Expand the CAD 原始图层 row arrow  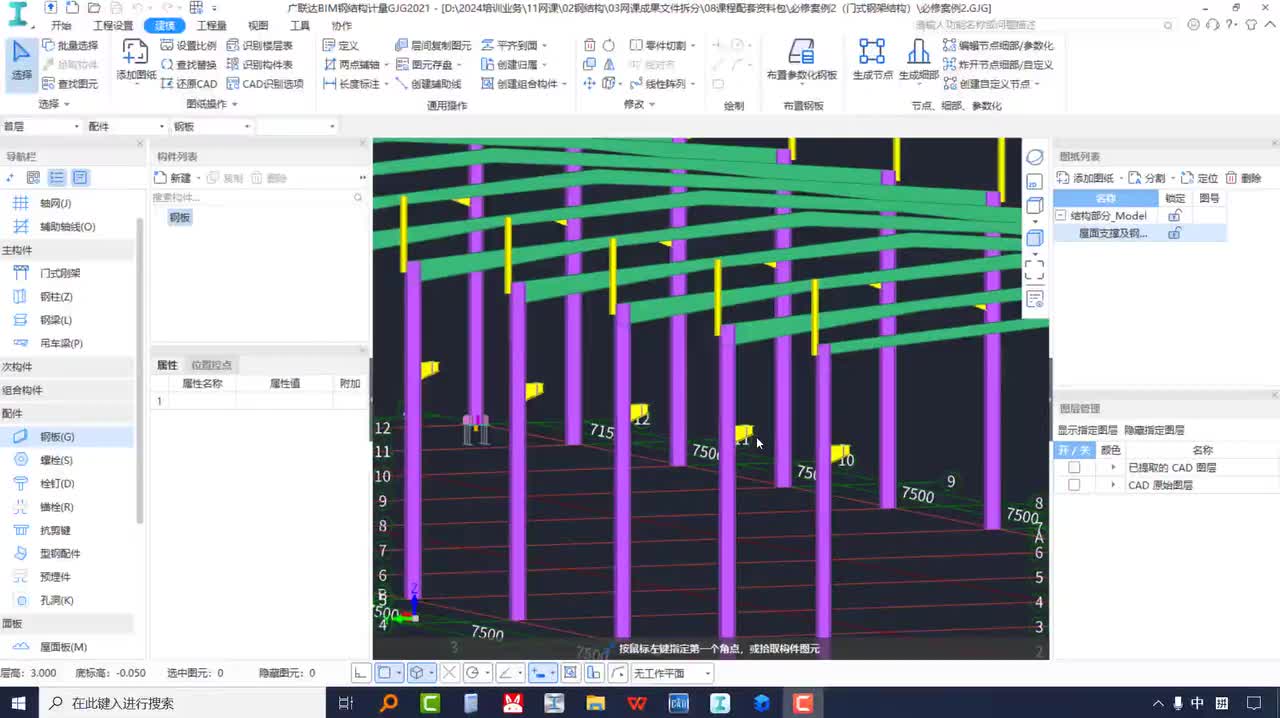(1113, 485)
